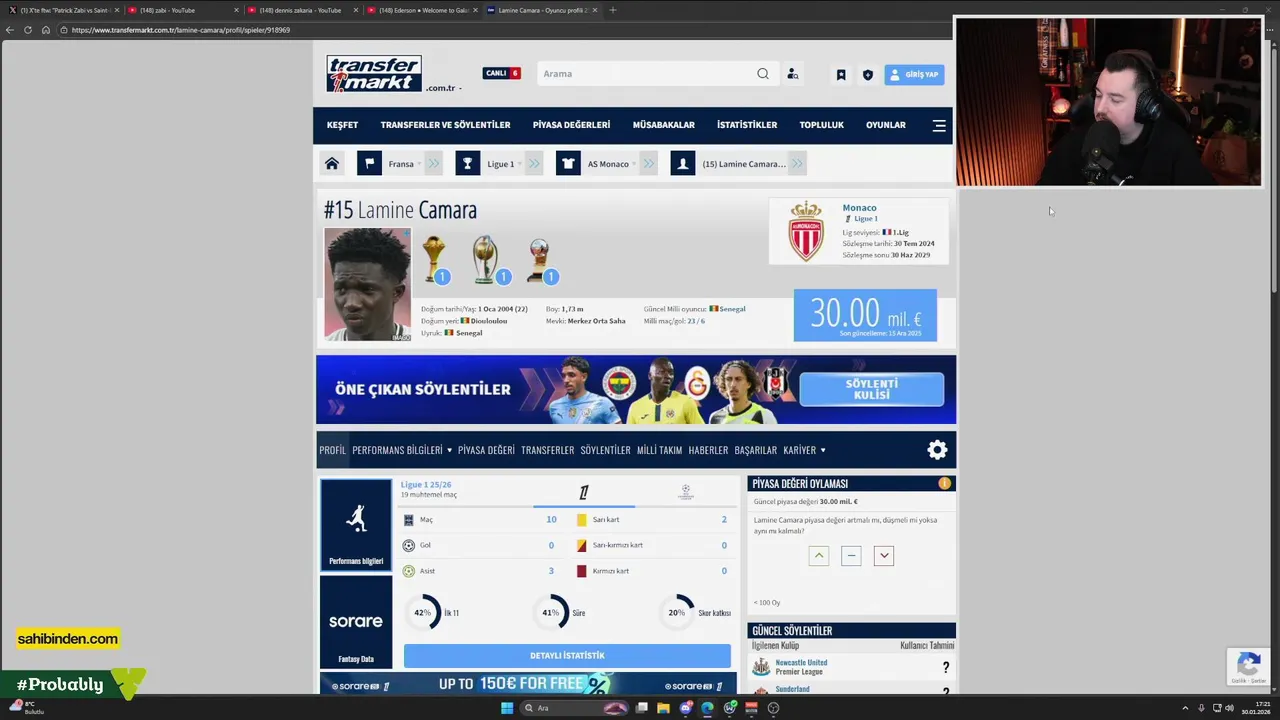Click the home icon in breadcrumb
Image resolution: width=1280 pixels, height=720 pixels.
332,164
